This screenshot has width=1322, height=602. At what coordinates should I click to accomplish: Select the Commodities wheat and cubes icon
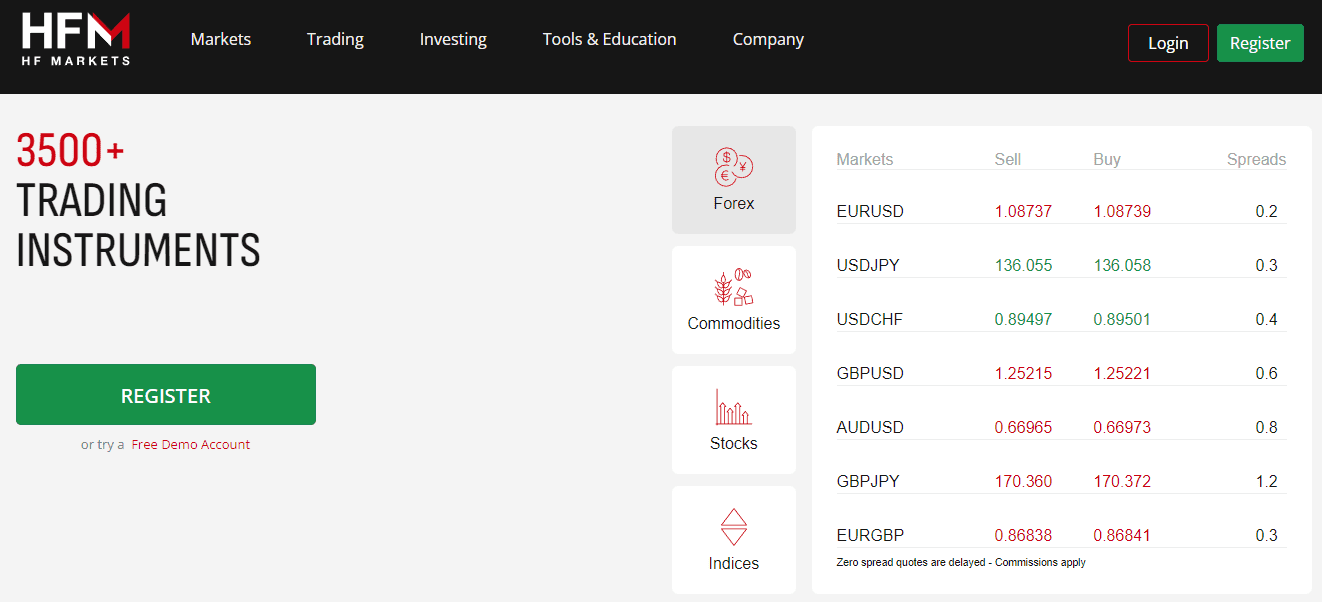coord(734,287)
